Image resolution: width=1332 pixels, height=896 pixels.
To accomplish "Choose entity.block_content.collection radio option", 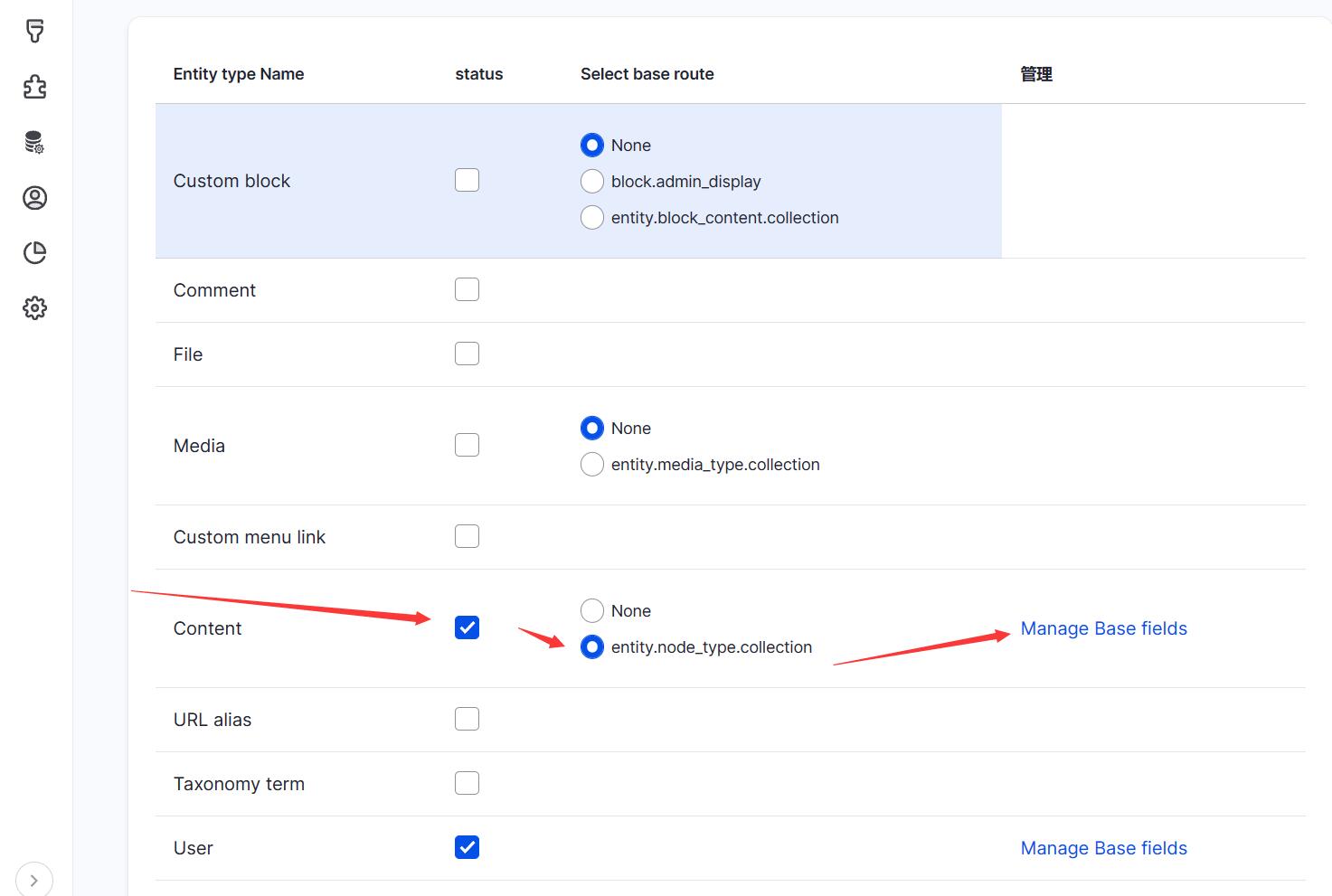I will (x=592, y=218).
